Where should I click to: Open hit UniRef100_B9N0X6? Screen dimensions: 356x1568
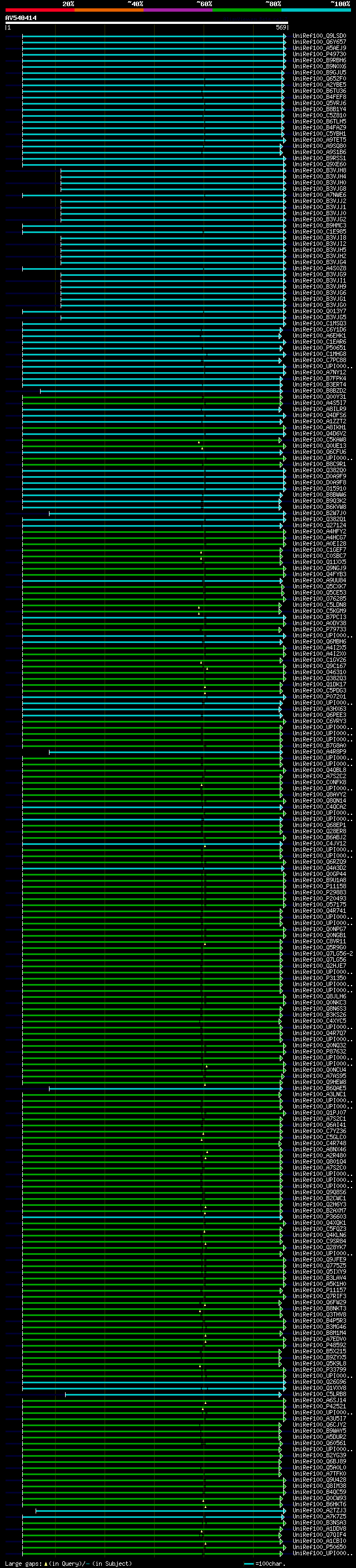point(319,66)
